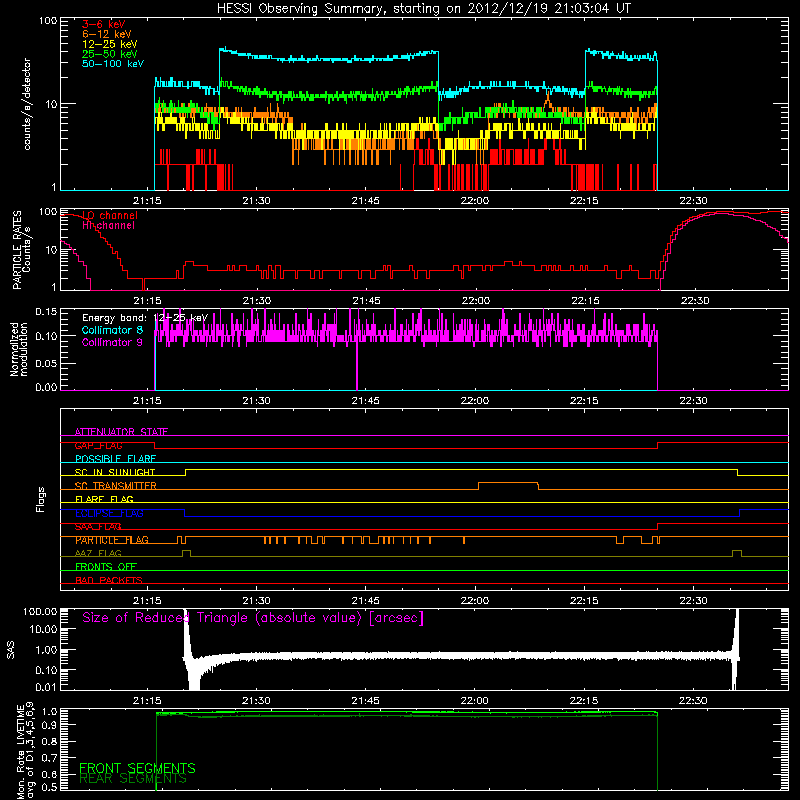The height and width of the screenshot is (800, 800).
Task: Click the GAP_FLAG label
Action: pyautogui.click(x=98, y=445)
